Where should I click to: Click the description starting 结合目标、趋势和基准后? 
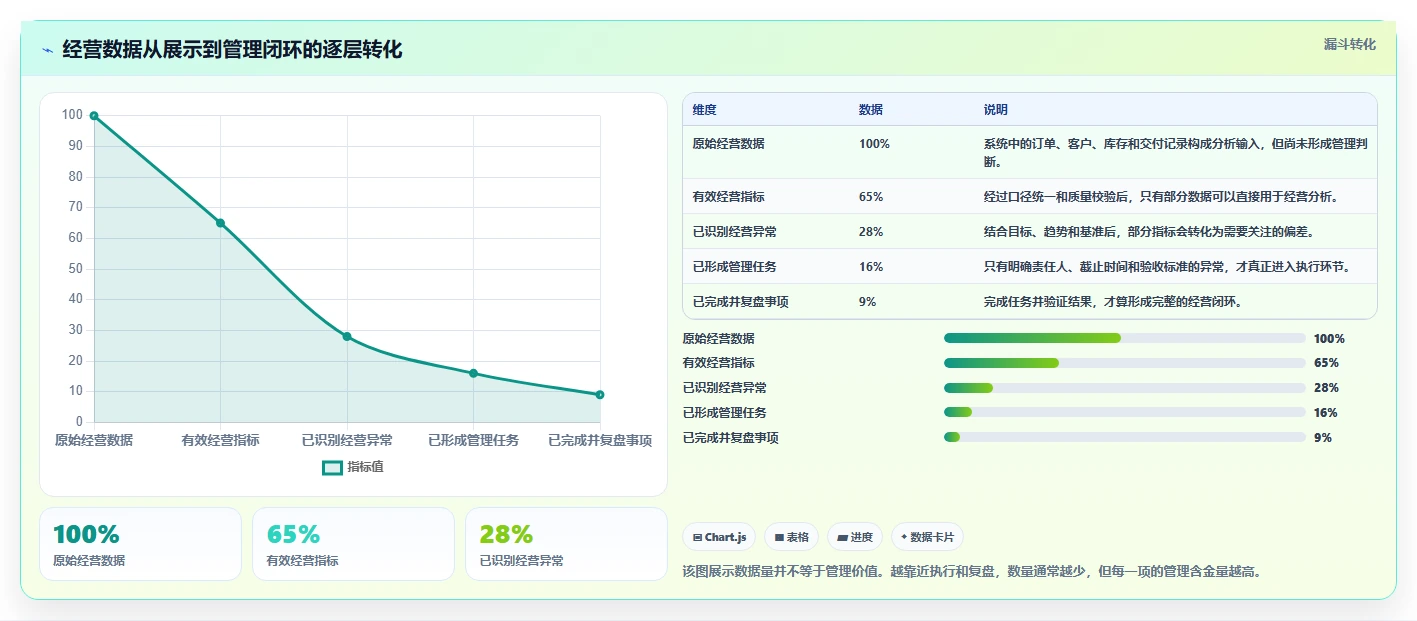pyautogui.click(x=1148, y=232)
